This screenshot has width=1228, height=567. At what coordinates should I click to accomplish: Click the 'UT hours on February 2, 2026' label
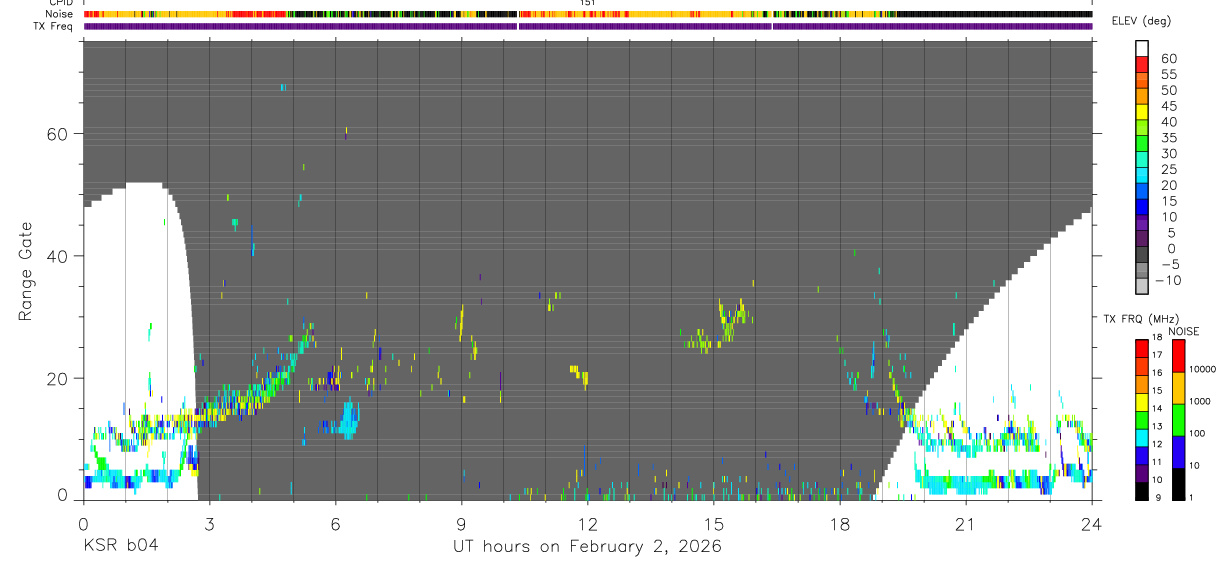[x=587, y=546]
